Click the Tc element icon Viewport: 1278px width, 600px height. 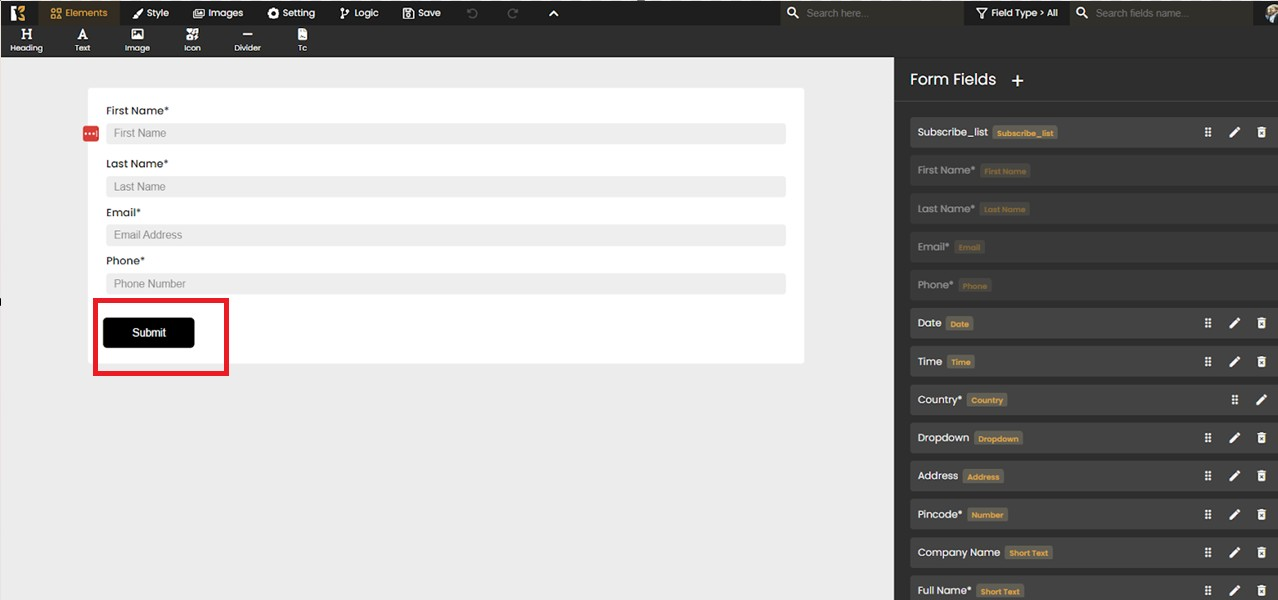302,40
